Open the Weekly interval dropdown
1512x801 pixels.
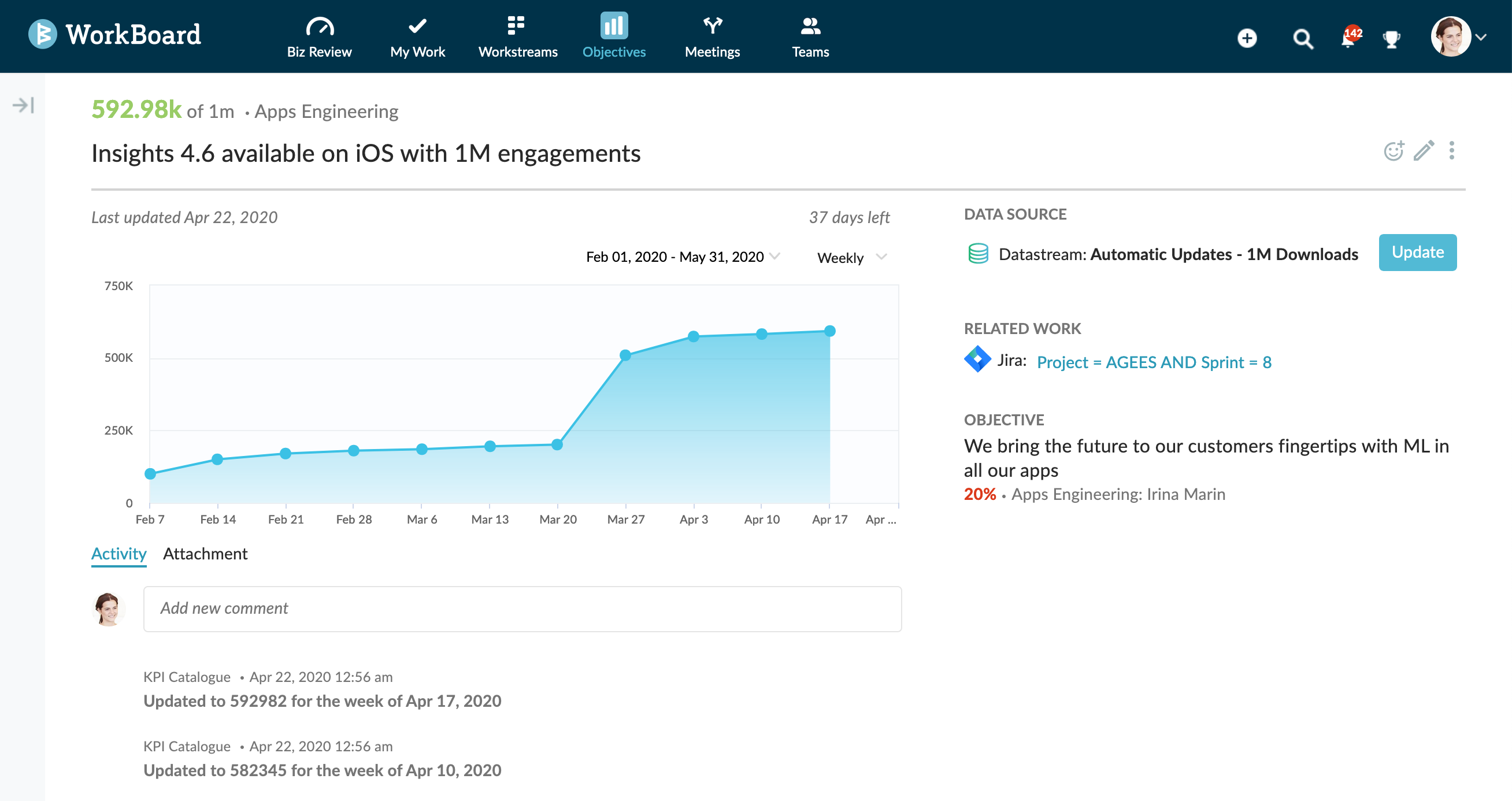coord(852,258)
